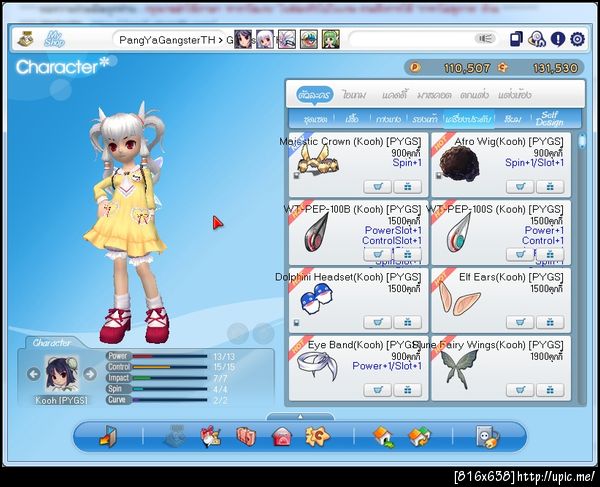
Task: Open the orange cookie puzzle icon
Action: coord(317,437)
